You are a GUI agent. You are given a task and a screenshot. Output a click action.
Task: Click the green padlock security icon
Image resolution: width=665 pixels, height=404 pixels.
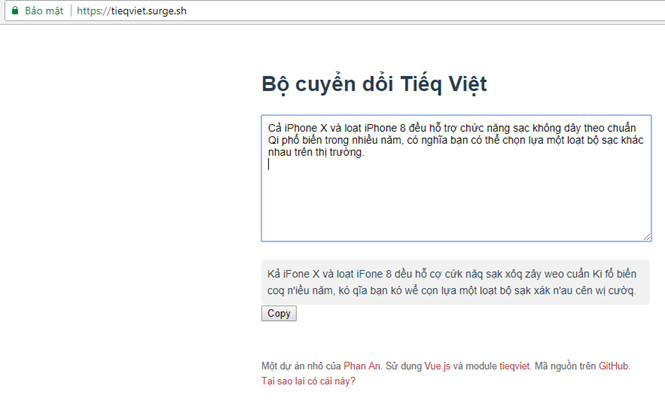pyautogui.click(x=14, y=11)
